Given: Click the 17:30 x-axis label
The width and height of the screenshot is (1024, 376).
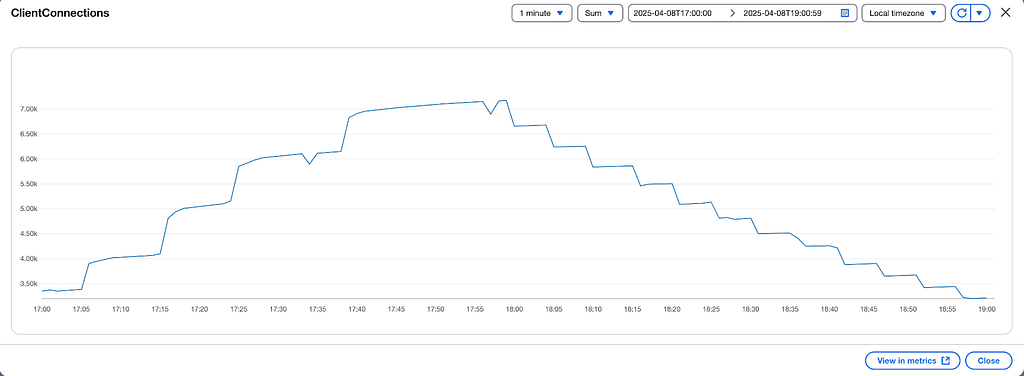Looking at the screenshot, I should [278, 309].
